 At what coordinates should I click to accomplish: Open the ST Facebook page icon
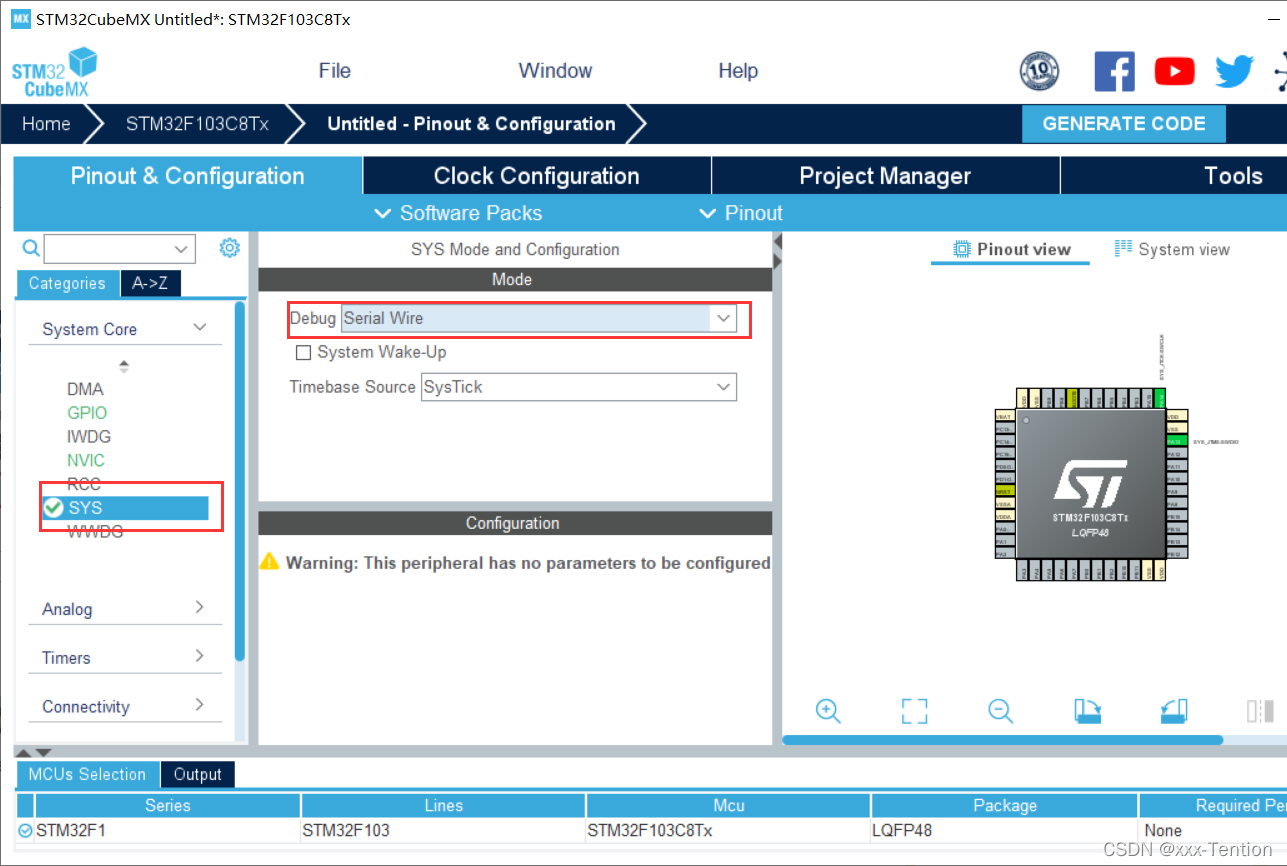click(x=1114, y=71)
